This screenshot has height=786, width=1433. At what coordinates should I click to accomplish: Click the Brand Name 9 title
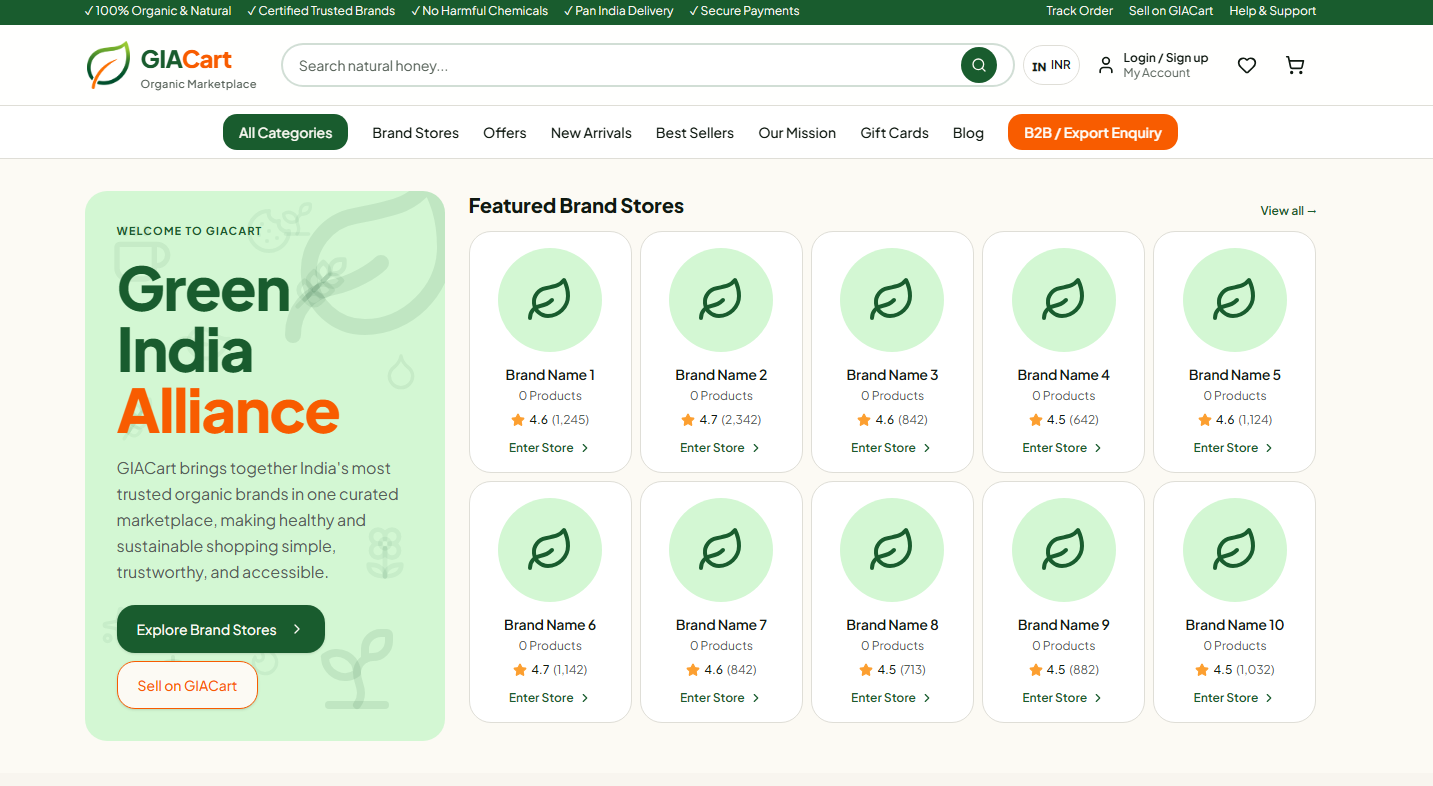[x=1064, y=625]
